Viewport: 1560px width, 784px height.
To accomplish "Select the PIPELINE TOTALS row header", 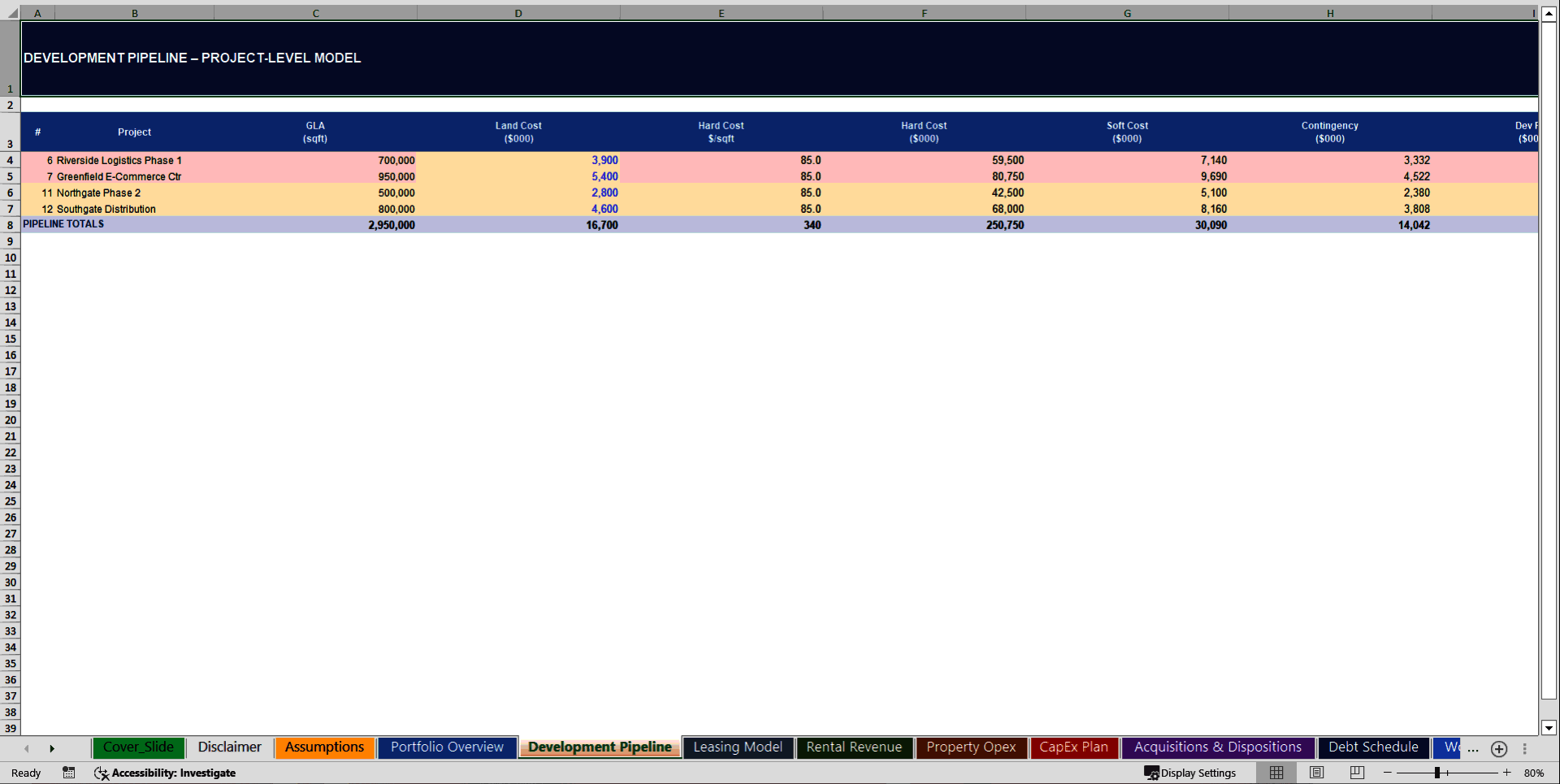I will pyautogui.click(x=10, y=225).
